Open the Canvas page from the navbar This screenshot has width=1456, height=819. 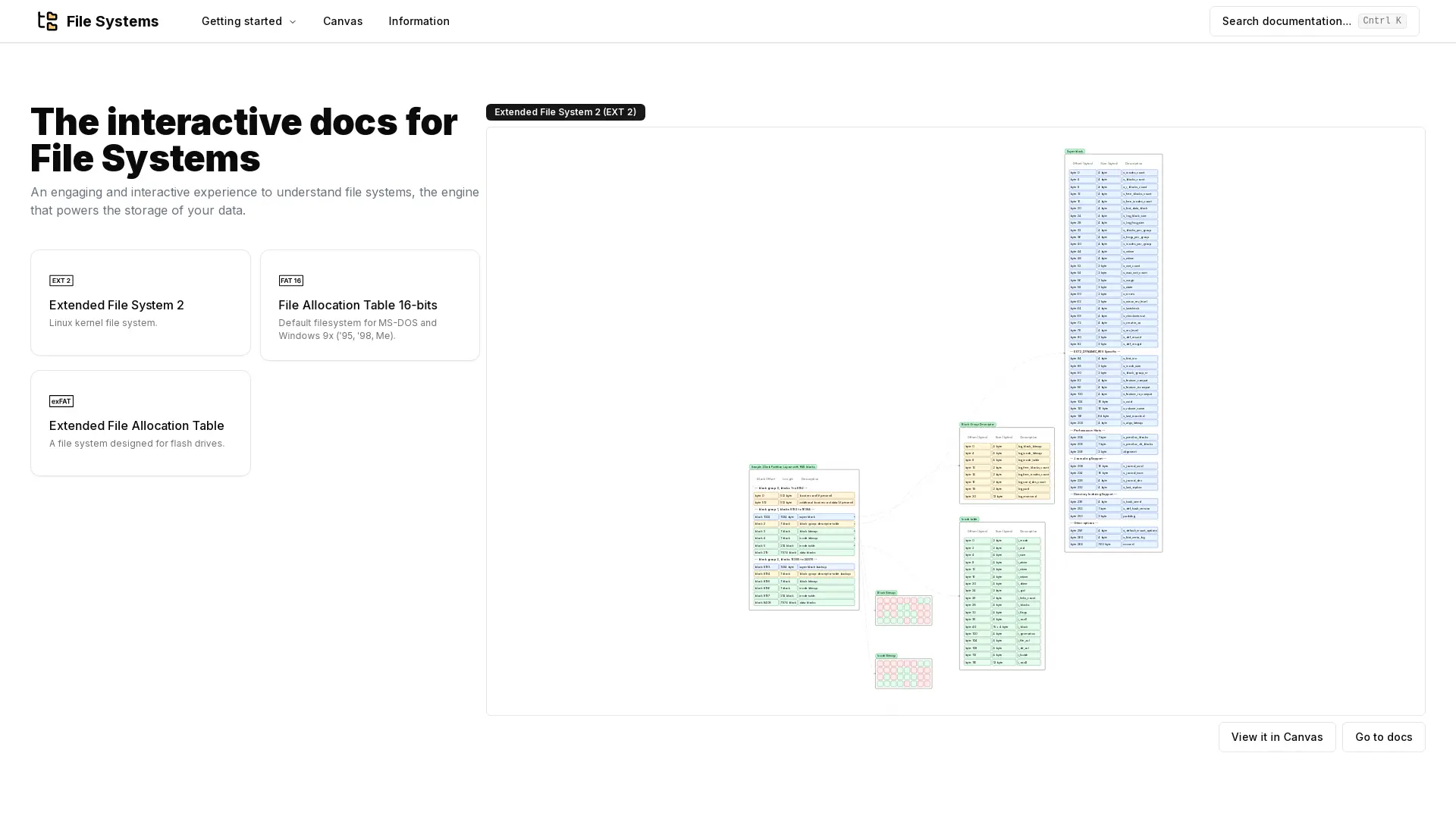tap(343, 21)
